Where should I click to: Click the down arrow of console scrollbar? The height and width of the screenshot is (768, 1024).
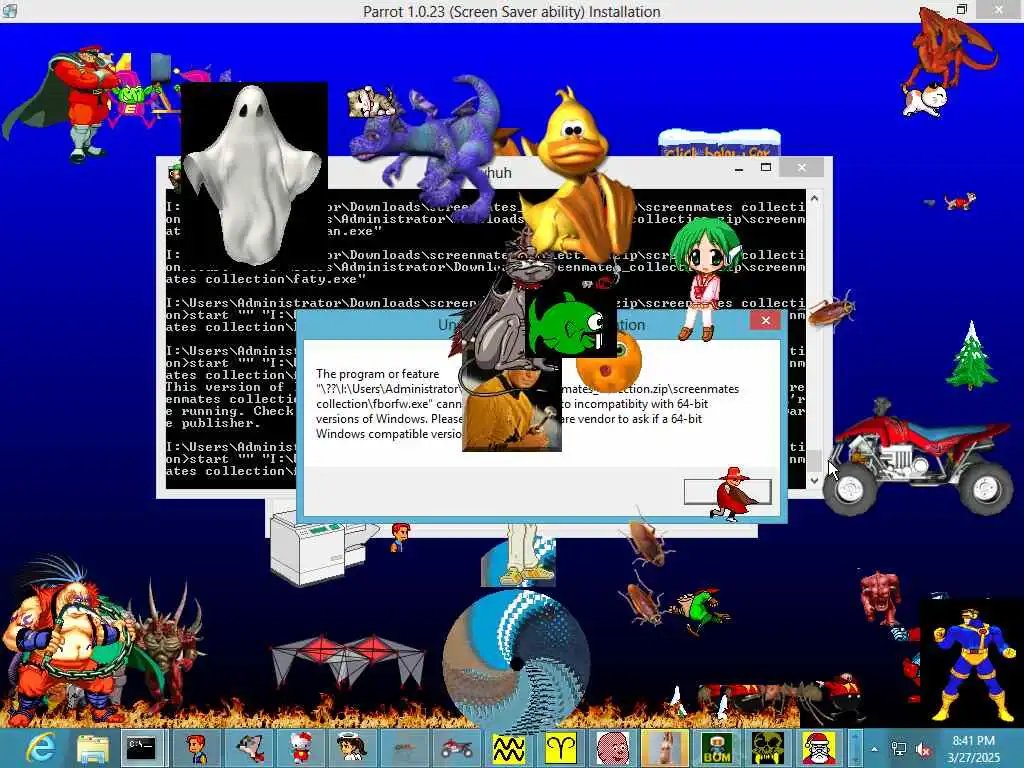[814, 480]
